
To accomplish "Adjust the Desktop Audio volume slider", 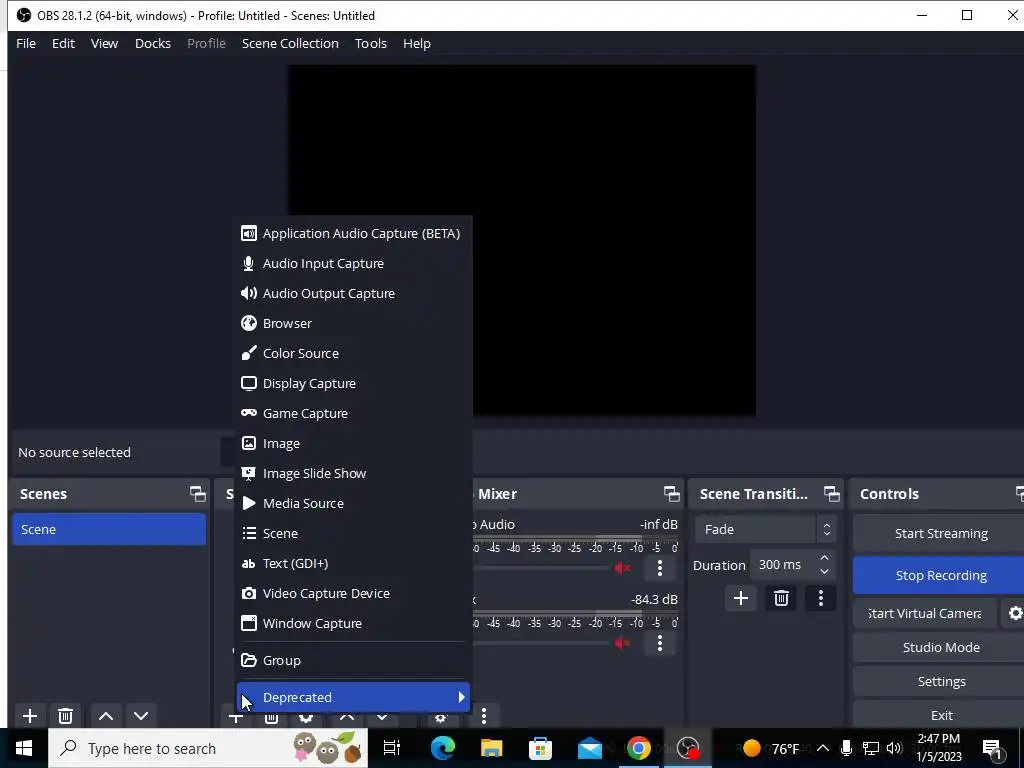I will tap(541, 568).
